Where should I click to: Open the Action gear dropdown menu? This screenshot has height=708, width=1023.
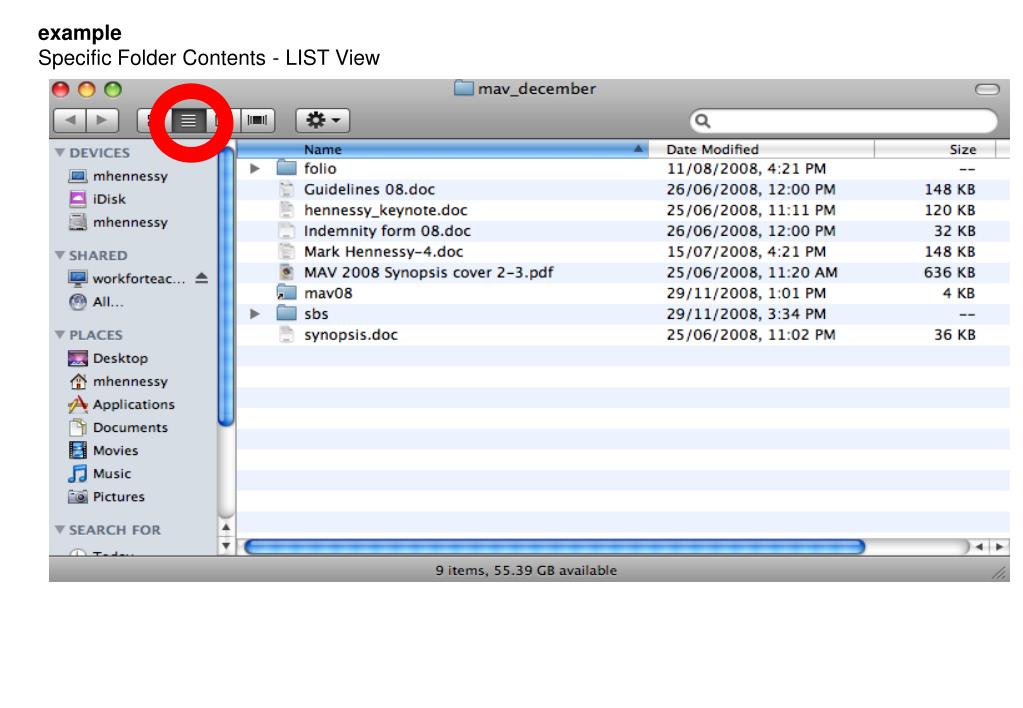[x=323, y=120]
